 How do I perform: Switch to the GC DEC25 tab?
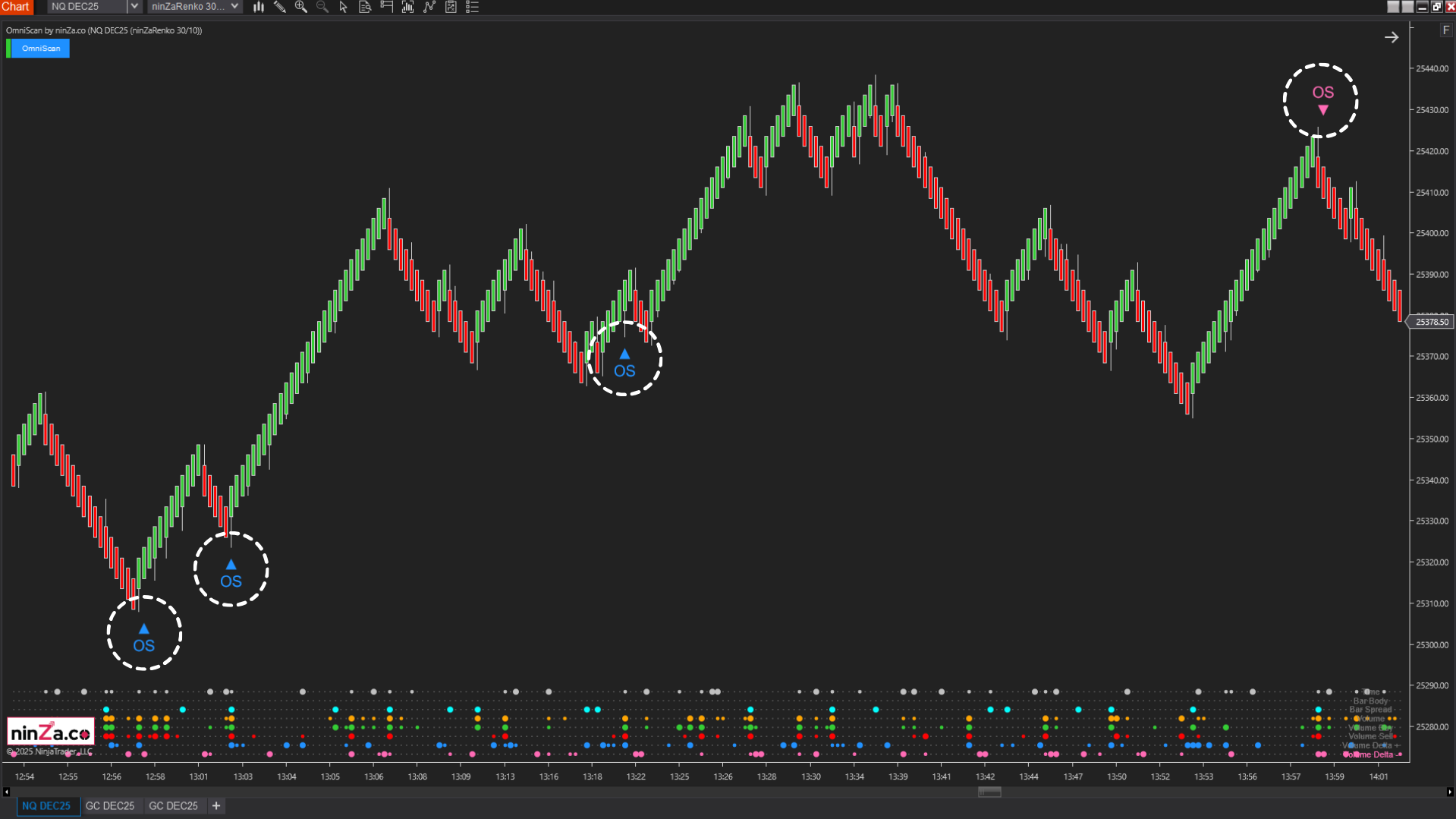tap(110, 805)
